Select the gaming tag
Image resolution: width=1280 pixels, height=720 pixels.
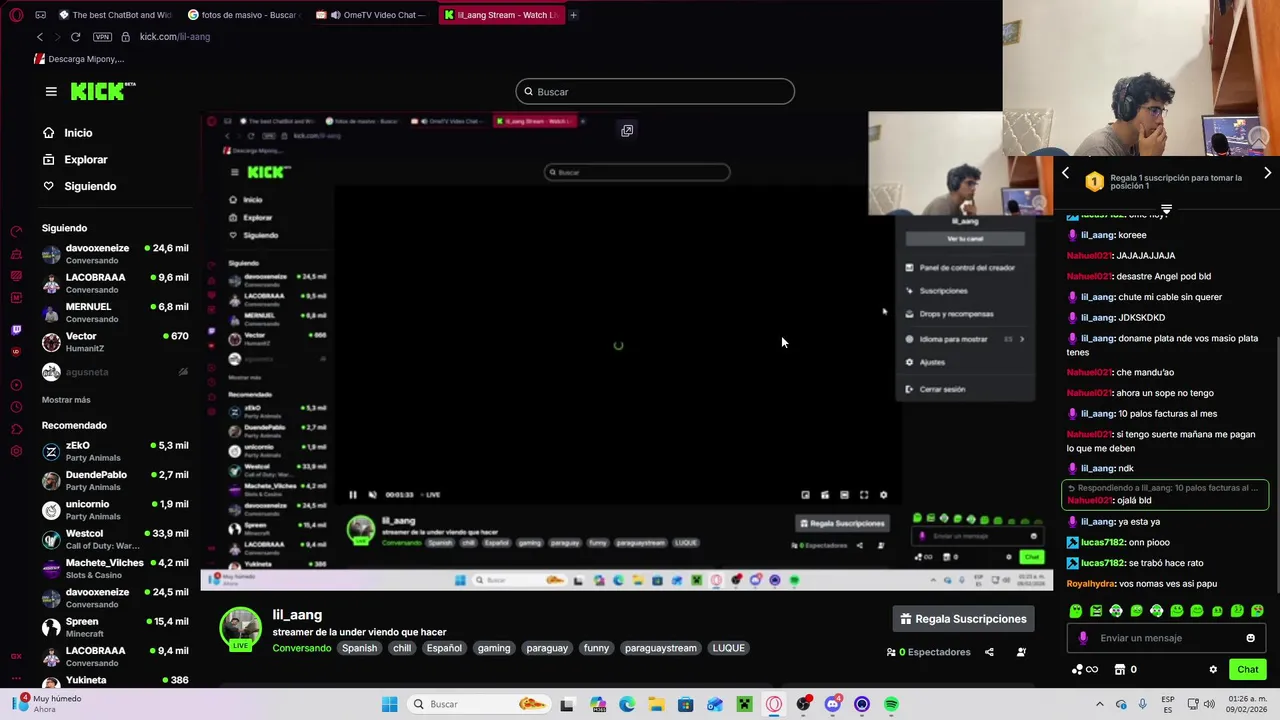pos(494,648)
